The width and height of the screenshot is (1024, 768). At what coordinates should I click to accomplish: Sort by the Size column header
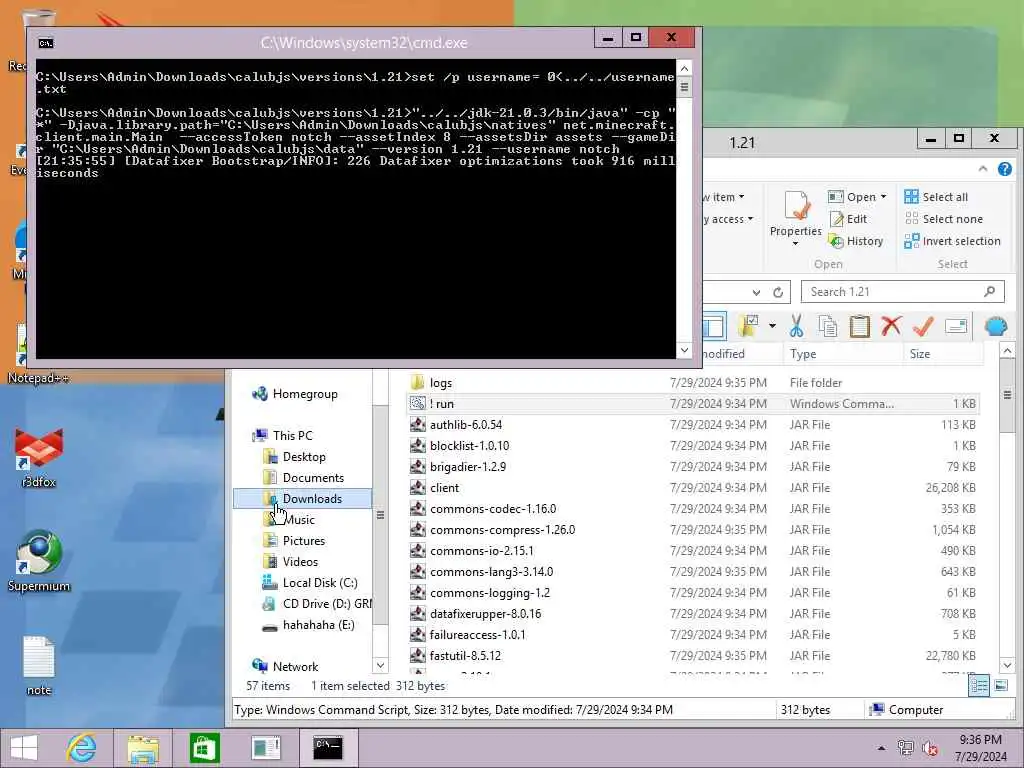(x=944, y=353)
